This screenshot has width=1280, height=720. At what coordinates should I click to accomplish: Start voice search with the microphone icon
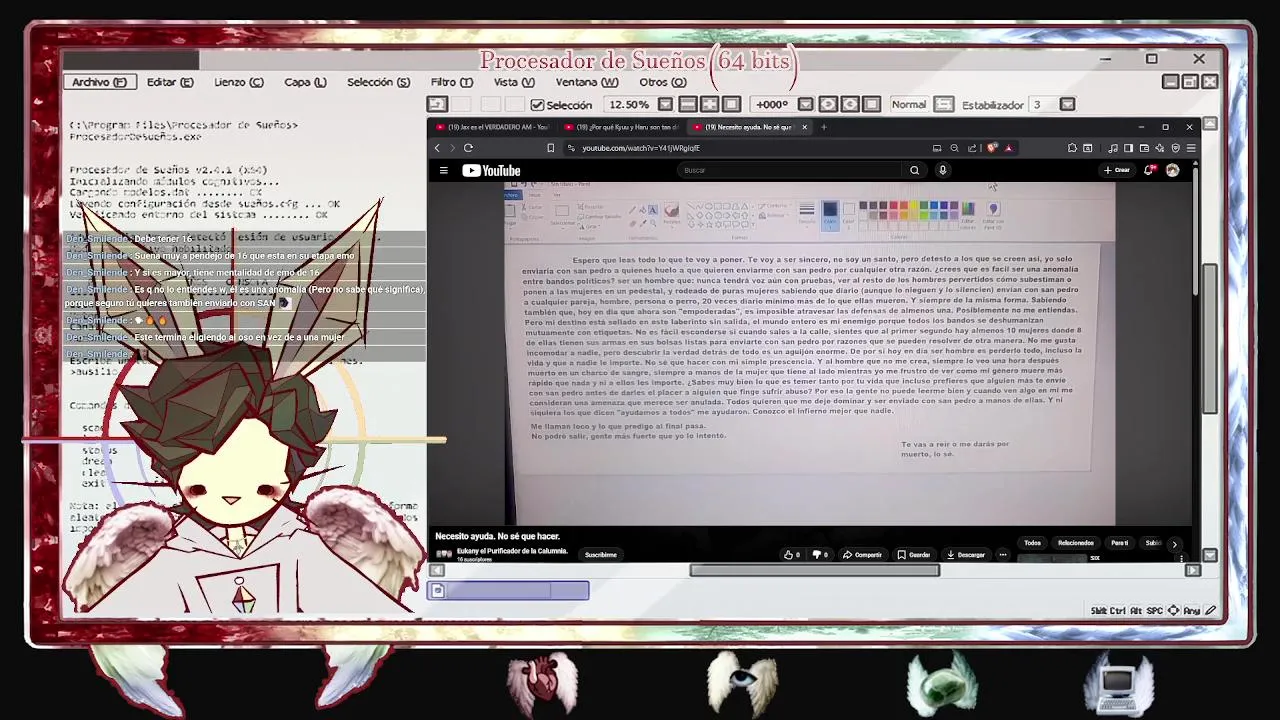click(942, 170)
